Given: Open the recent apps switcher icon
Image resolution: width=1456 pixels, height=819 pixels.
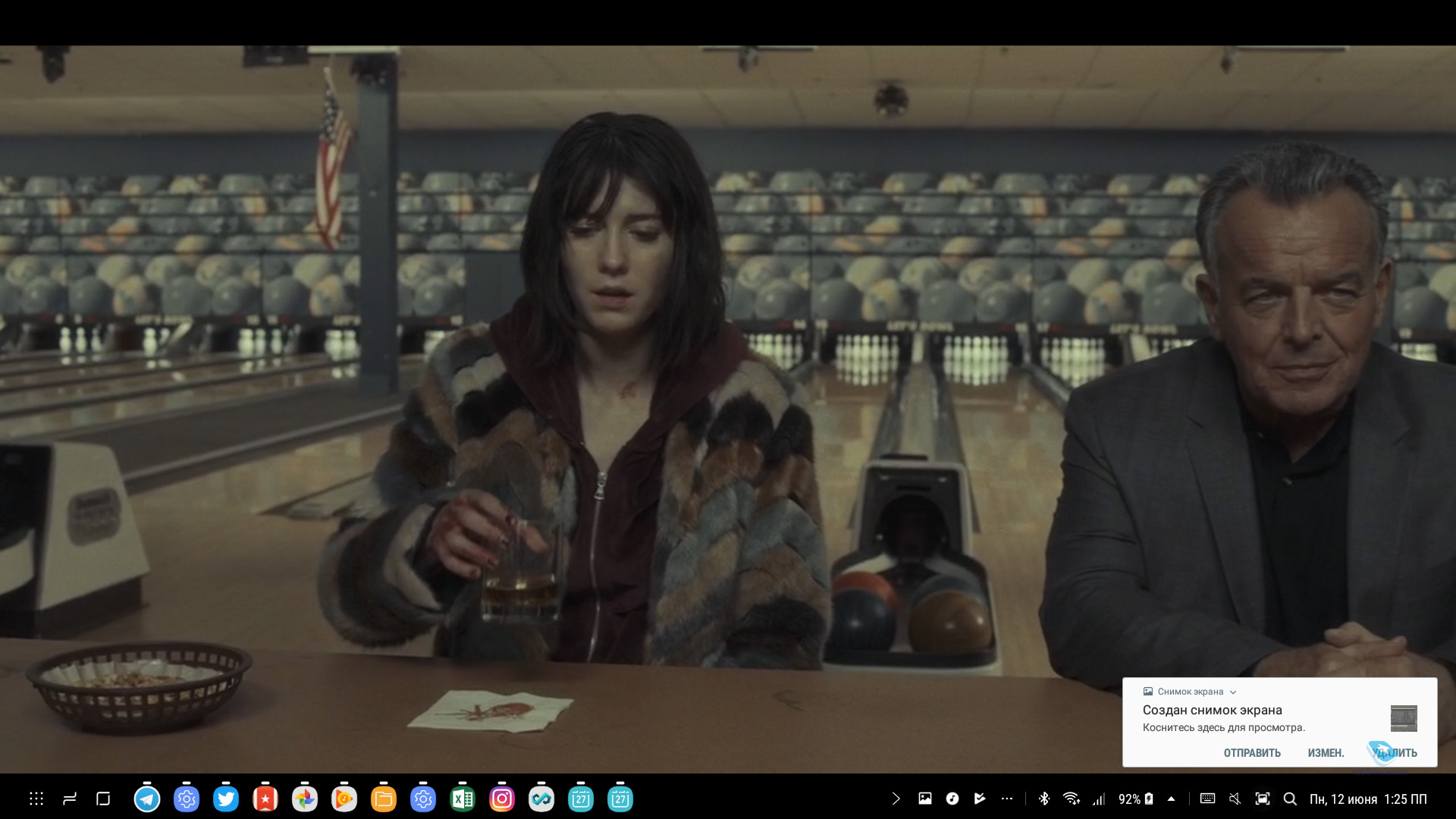Looking at the screenshot, I should [70, 799].
